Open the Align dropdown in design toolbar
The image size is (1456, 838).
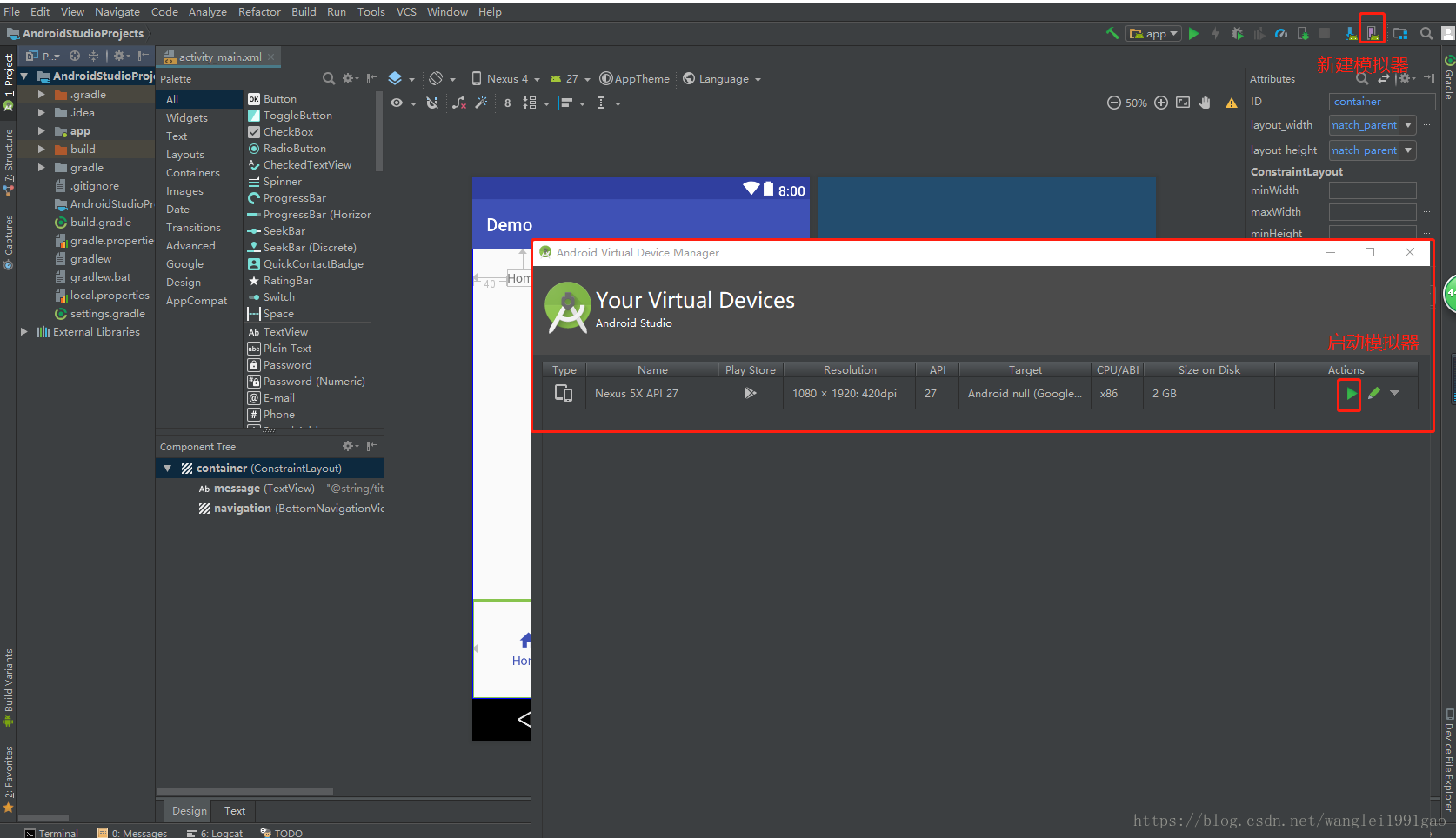click(x=571, y=103)
